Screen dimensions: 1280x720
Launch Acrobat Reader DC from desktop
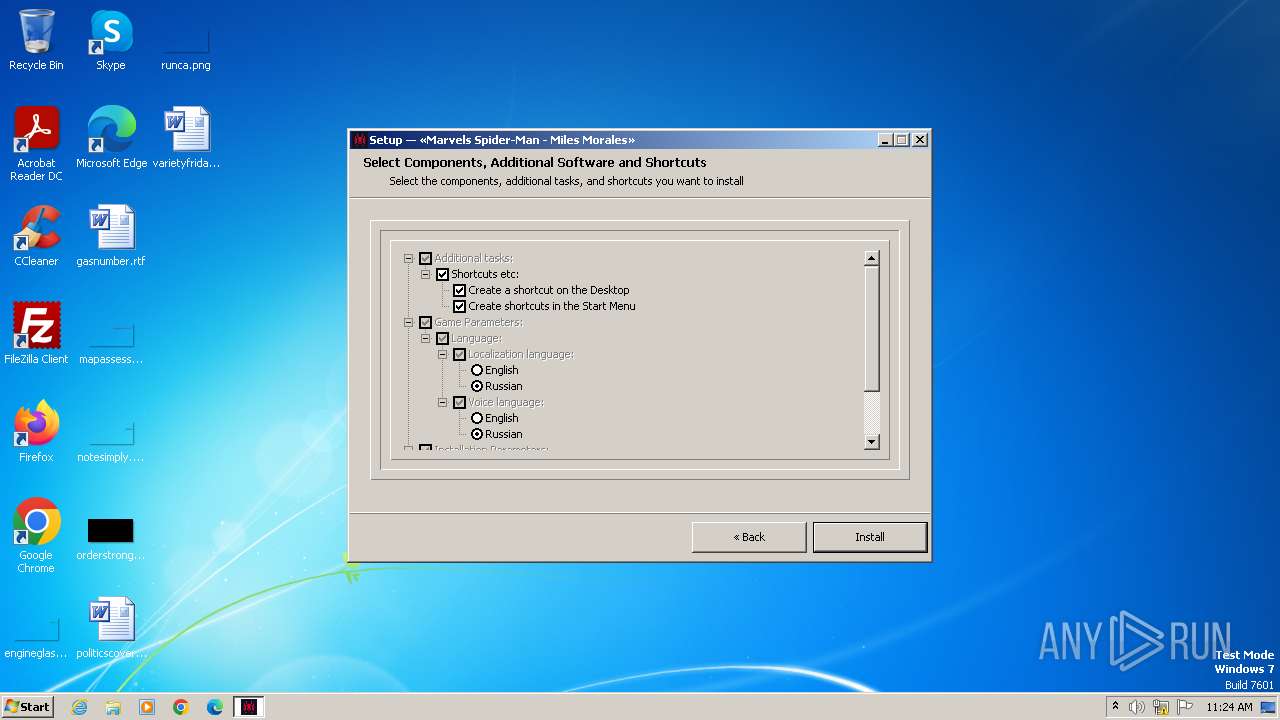click(x=36, y=143)
